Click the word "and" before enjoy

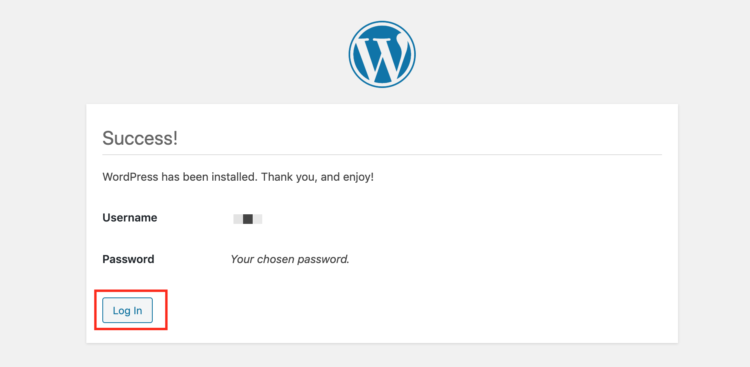(x=328, y=177)
